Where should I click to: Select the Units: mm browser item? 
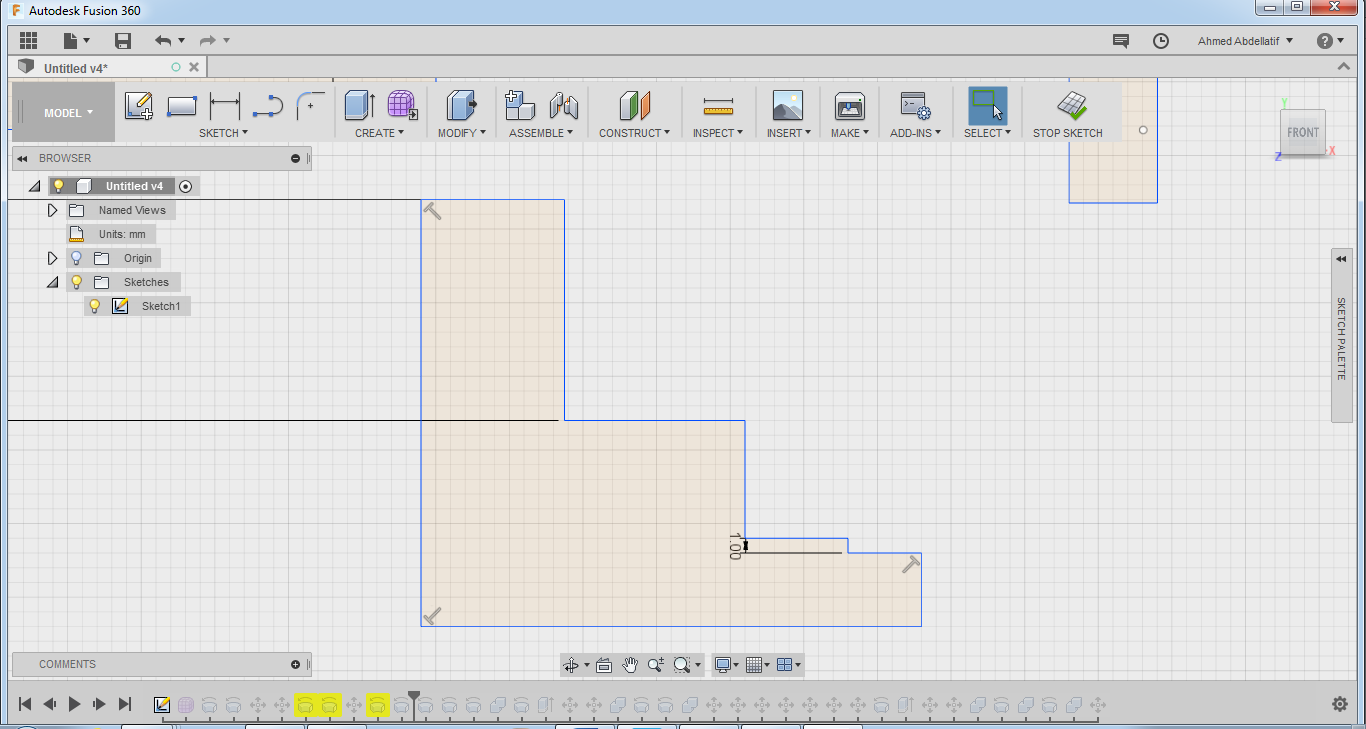(x=111, y=234)
